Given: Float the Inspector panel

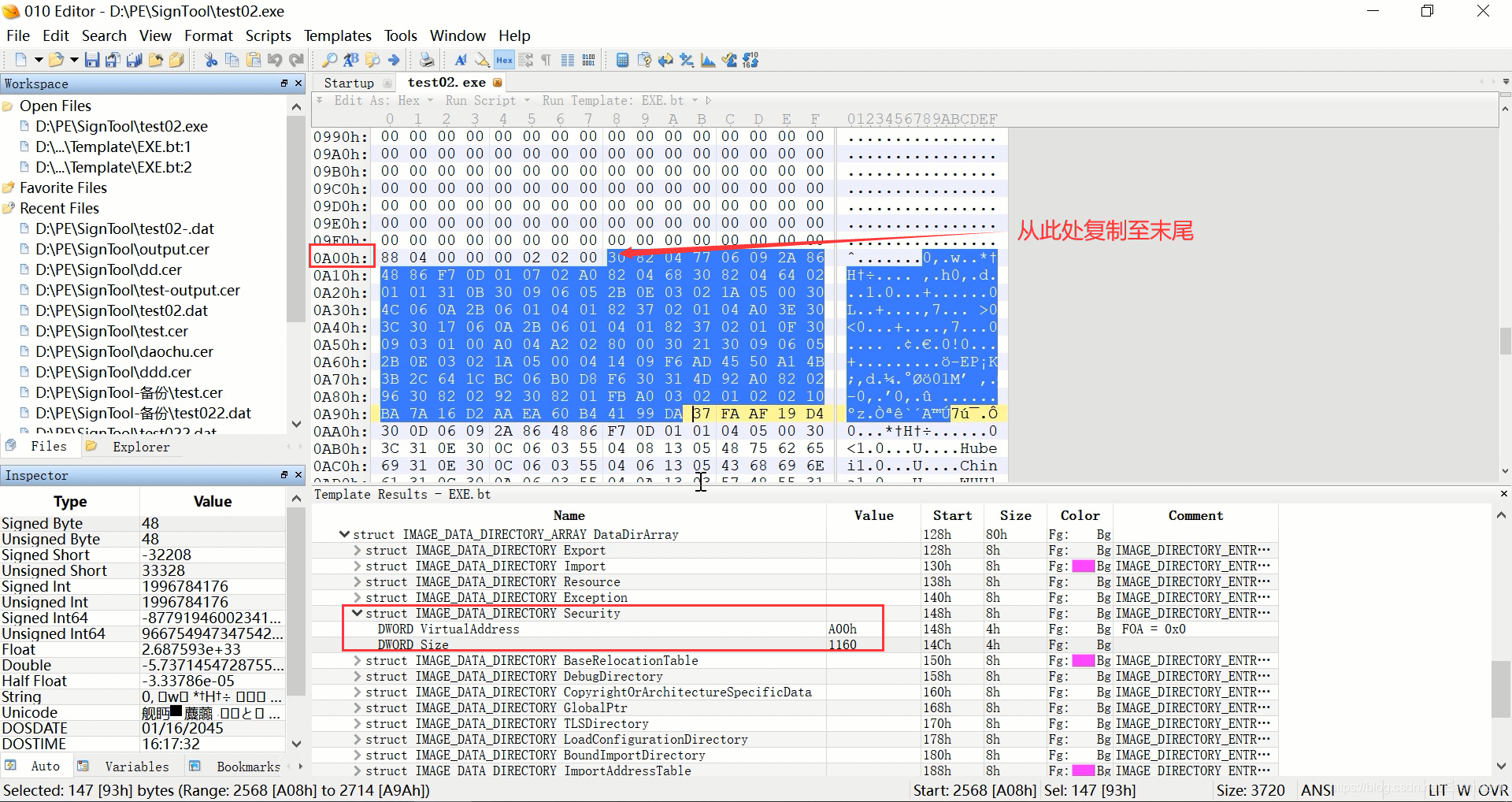Looking at the screenshot, I should click(x=284, y=474).
